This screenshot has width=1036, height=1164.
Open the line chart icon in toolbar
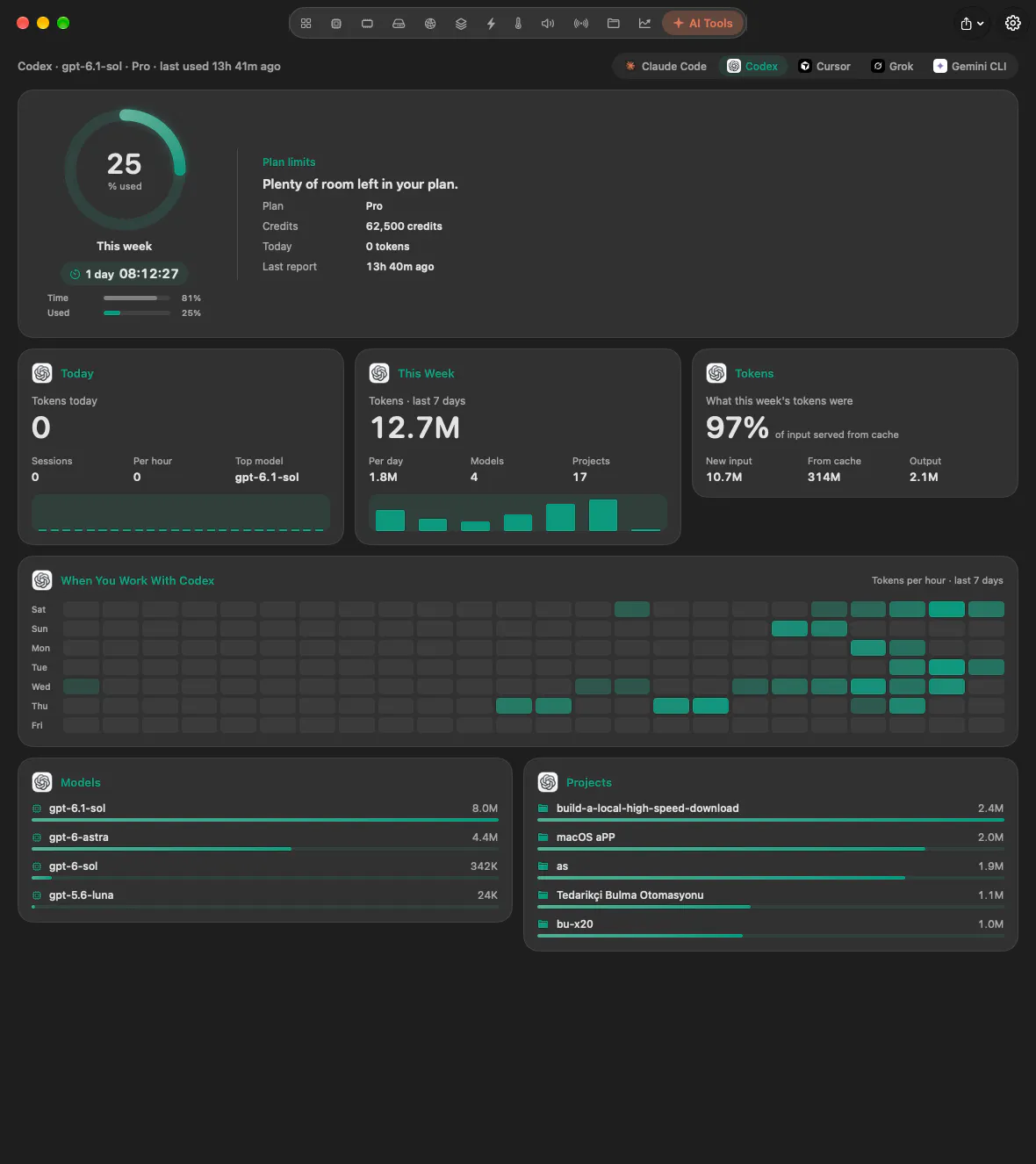tap(645, 24)
